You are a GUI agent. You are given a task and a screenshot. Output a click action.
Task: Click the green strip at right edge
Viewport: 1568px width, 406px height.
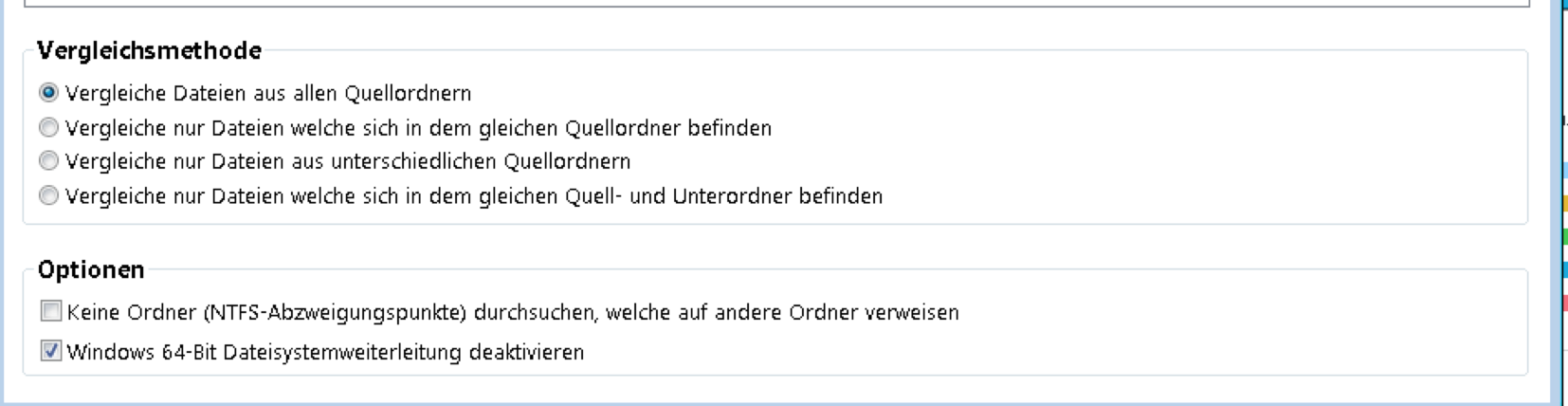pos(1564,236)
